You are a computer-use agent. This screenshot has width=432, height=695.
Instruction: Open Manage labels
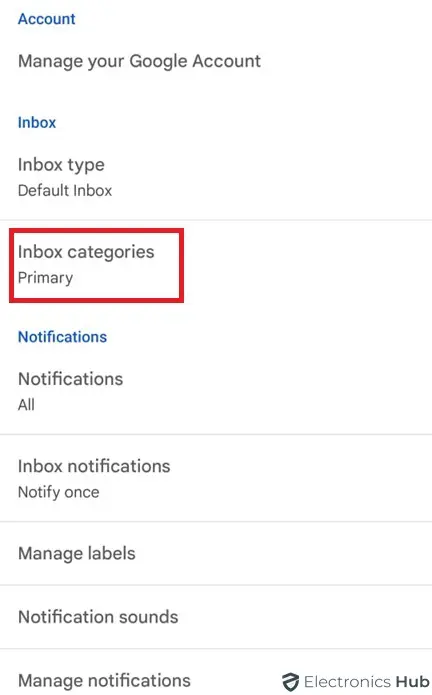pyautogui.click(x=216, y=553)
